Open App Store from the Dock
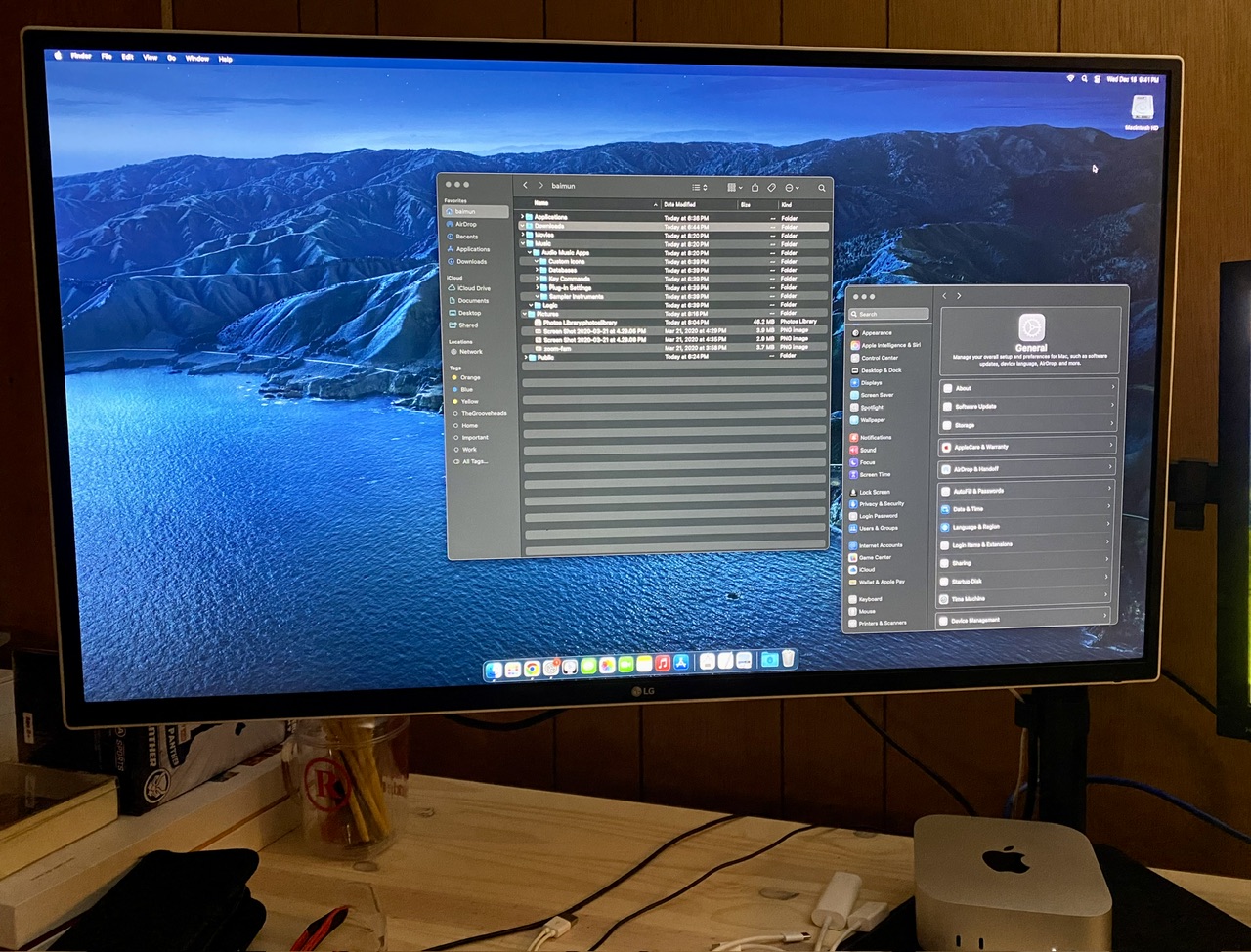This screenshot has height=952, width=1251. (682, 662)
